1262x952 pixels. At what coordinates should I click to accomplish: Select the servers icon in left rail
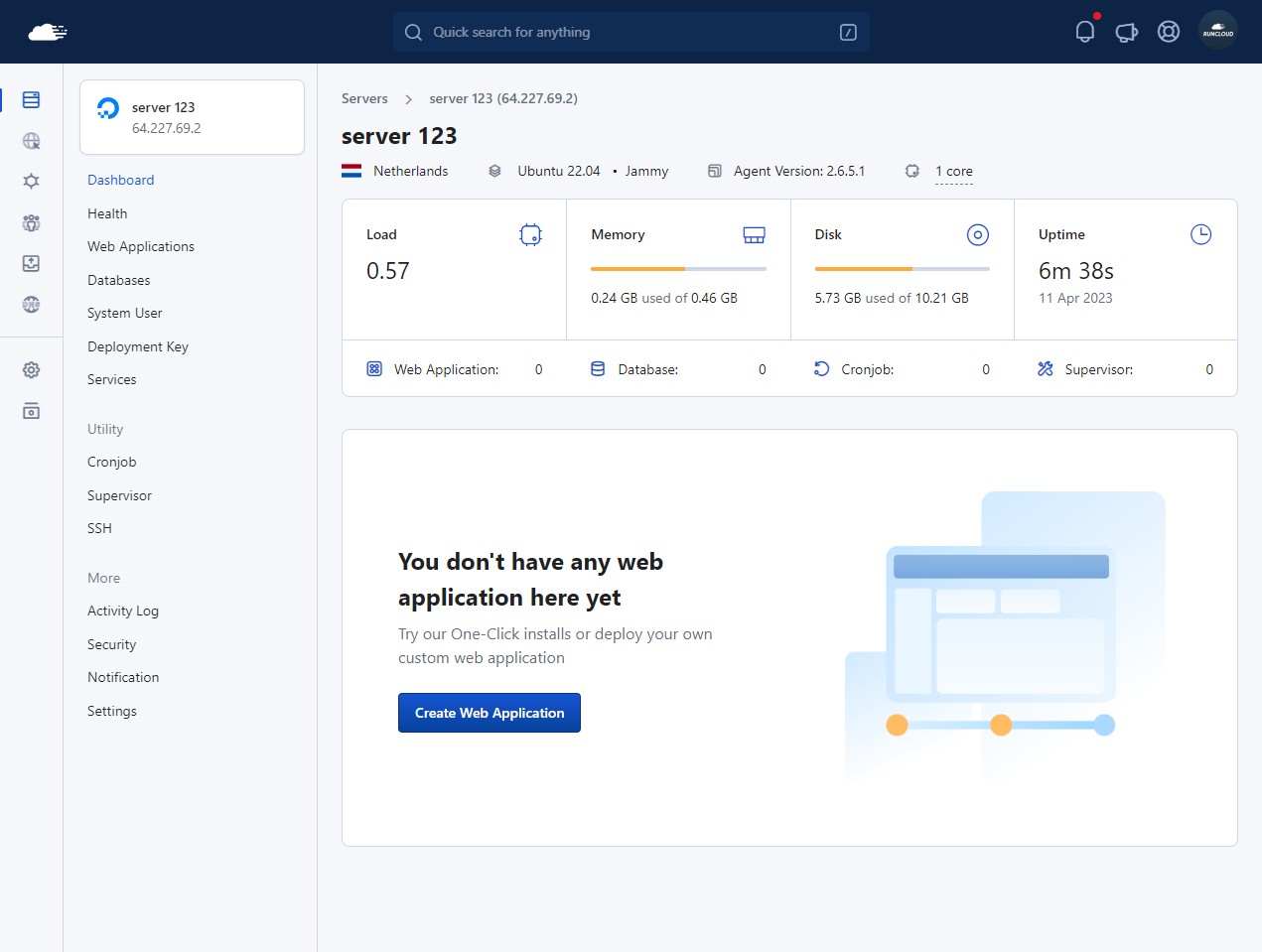31,100
